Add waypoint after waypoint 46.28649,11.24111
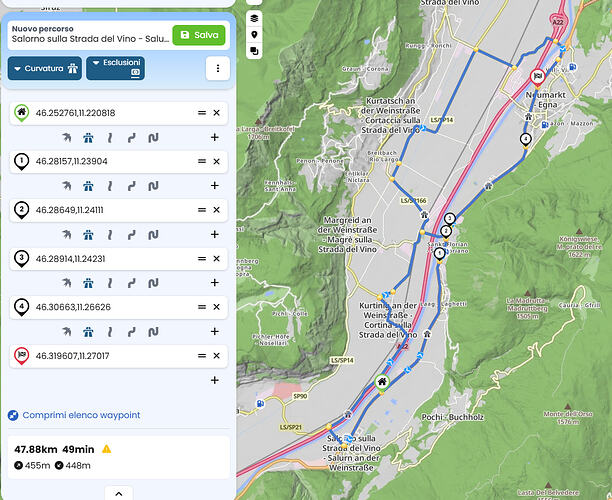Viewport: 612px width, 500px height. pyautogui.click(x=215, y=234)
